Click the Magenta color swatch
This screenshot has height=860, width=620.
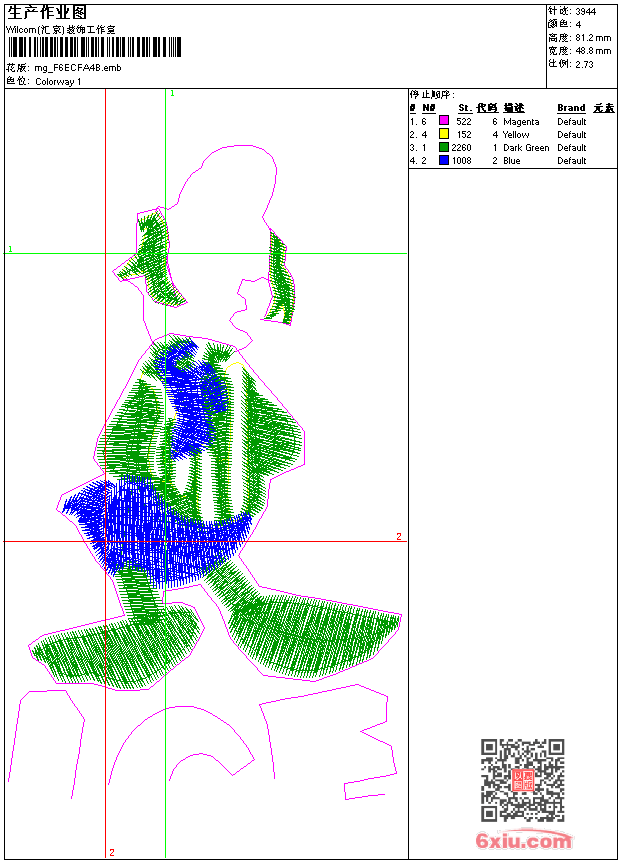click(444, 121)
